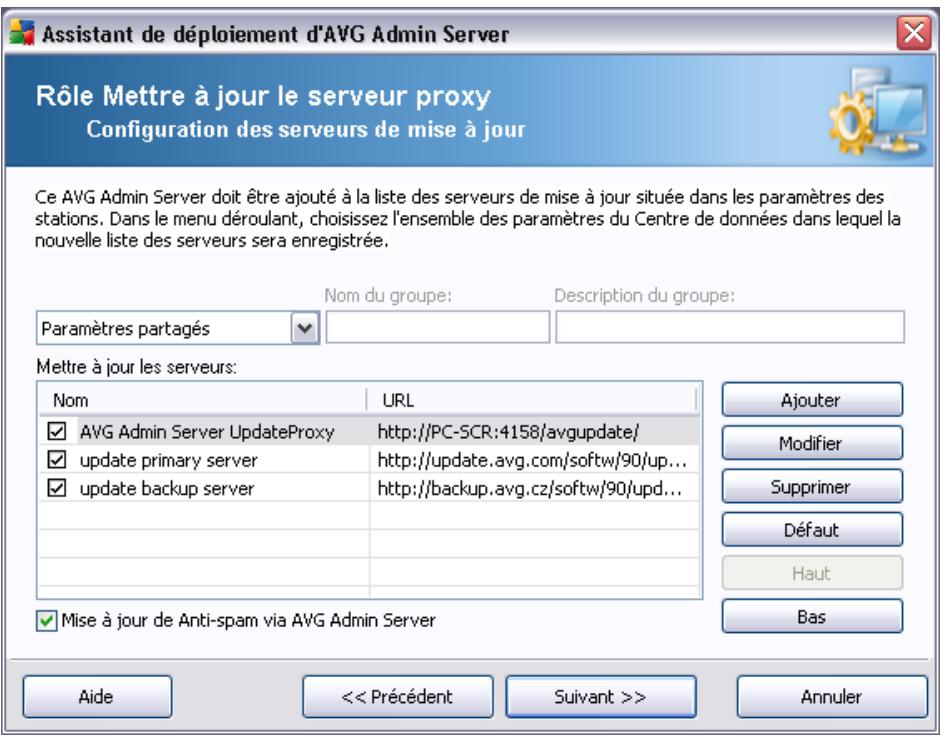The image size is (945, 737).
Task: Click the Ajouter button
Action: point(812,400)
